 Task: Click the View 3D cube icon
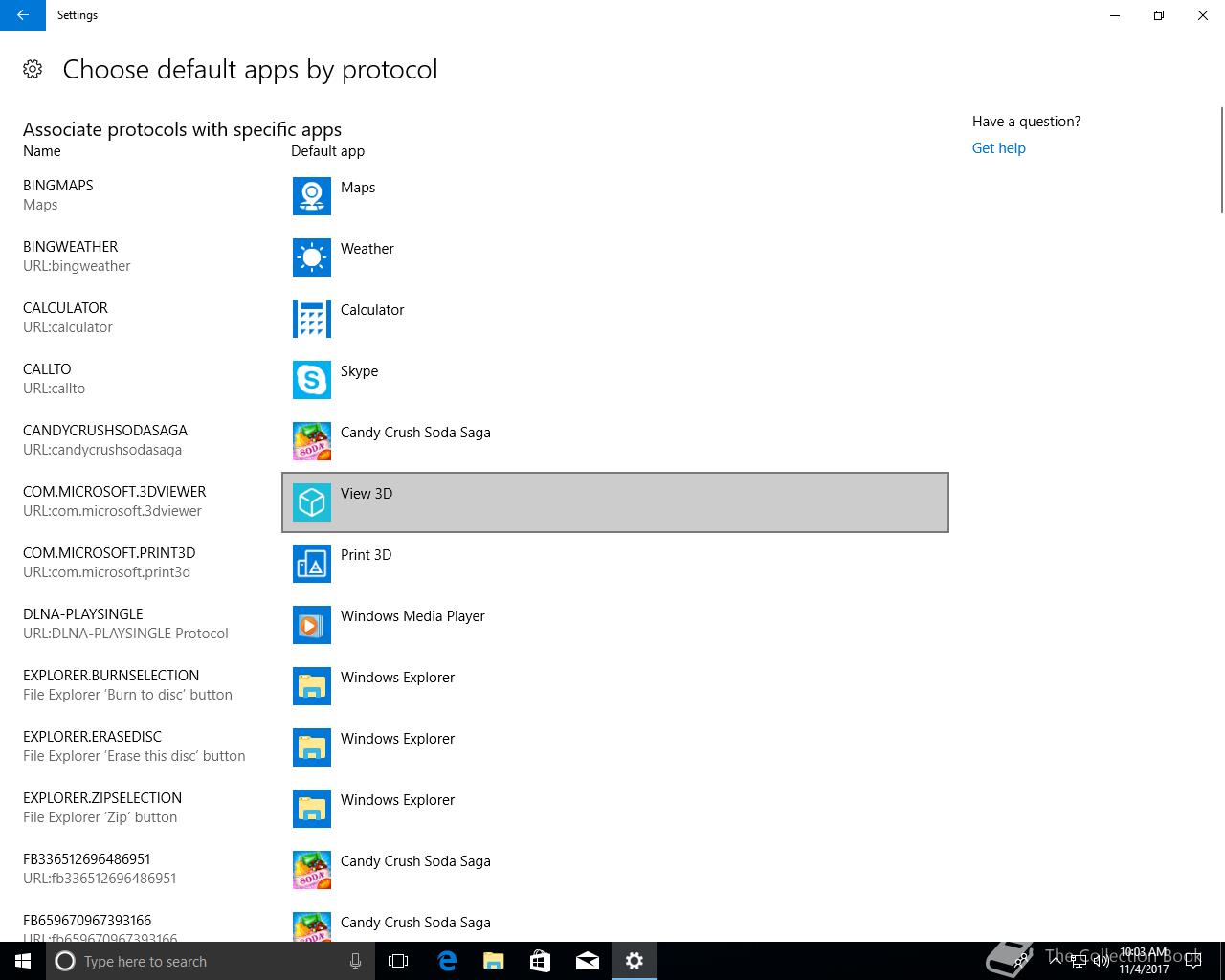click(x=312, y=502)
